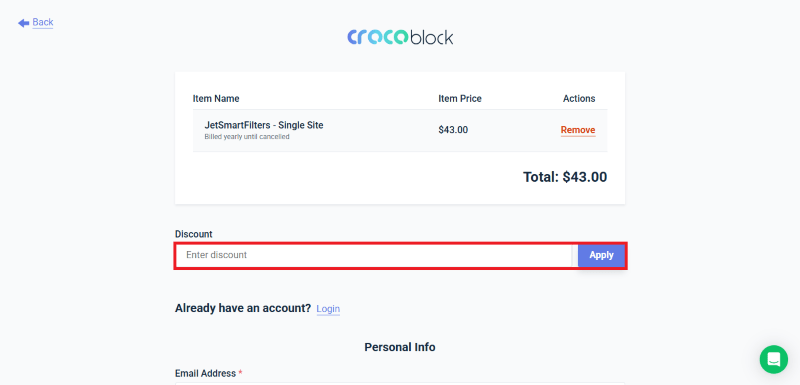Image resolution: width=800 pixels, height=385 pixels.
Task: Remove JetSmartFilters from the cart
Action: click(578, 130)
